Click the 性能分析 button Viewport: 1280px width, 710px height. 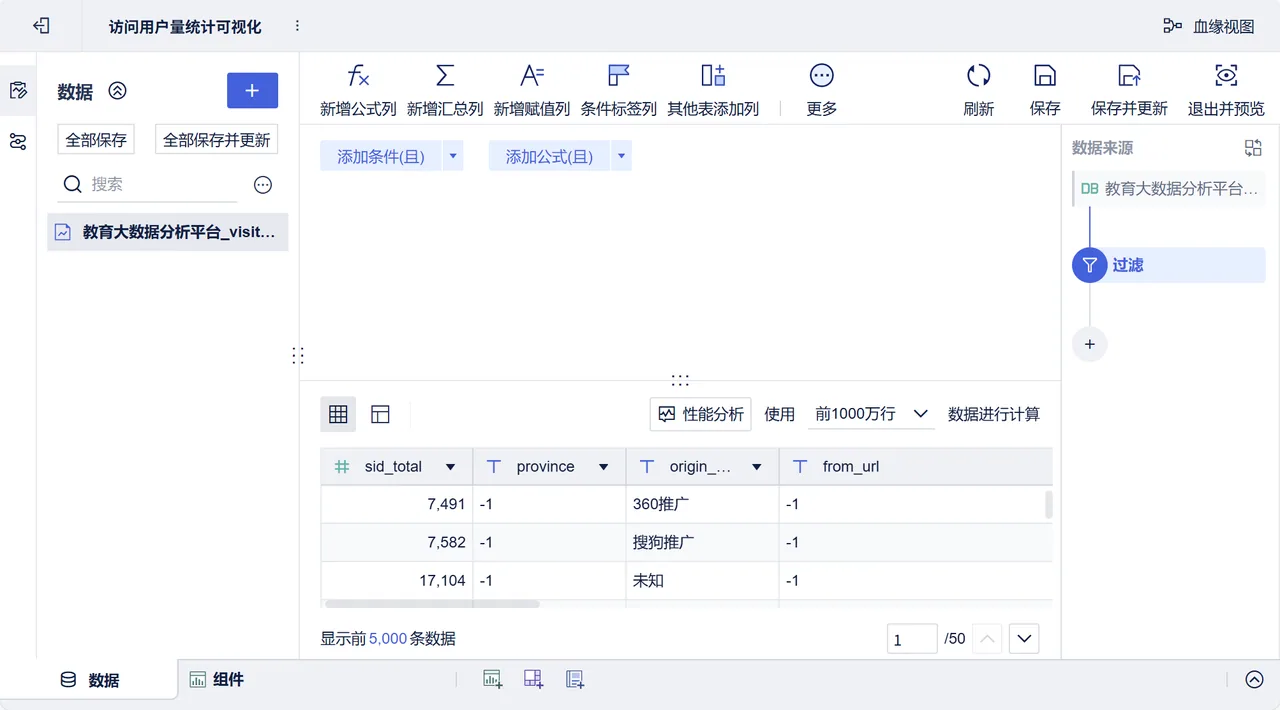tap(700, 414)
